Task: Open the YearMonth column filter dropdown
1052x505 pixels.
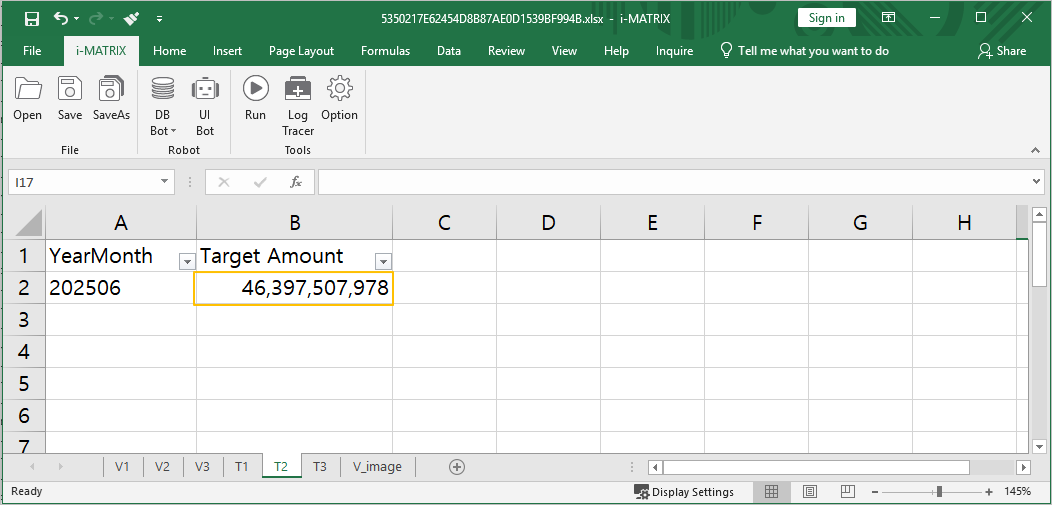Action: pos(186,262)
